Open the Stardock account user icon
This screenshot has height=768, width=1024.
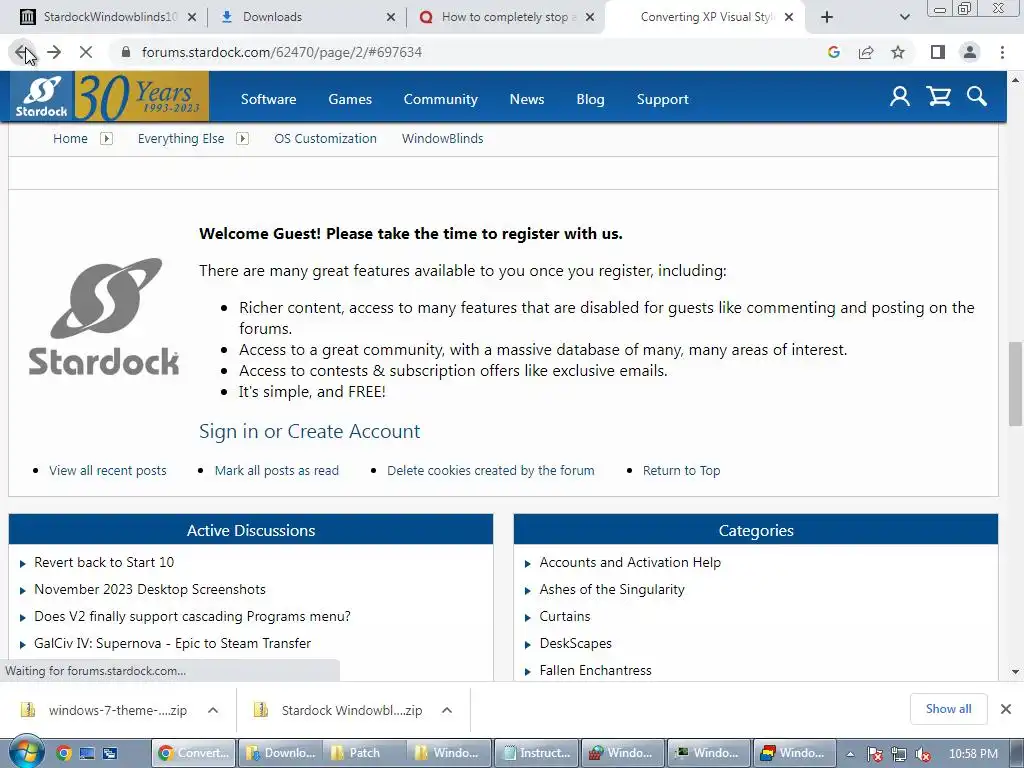tap(900, 97)
